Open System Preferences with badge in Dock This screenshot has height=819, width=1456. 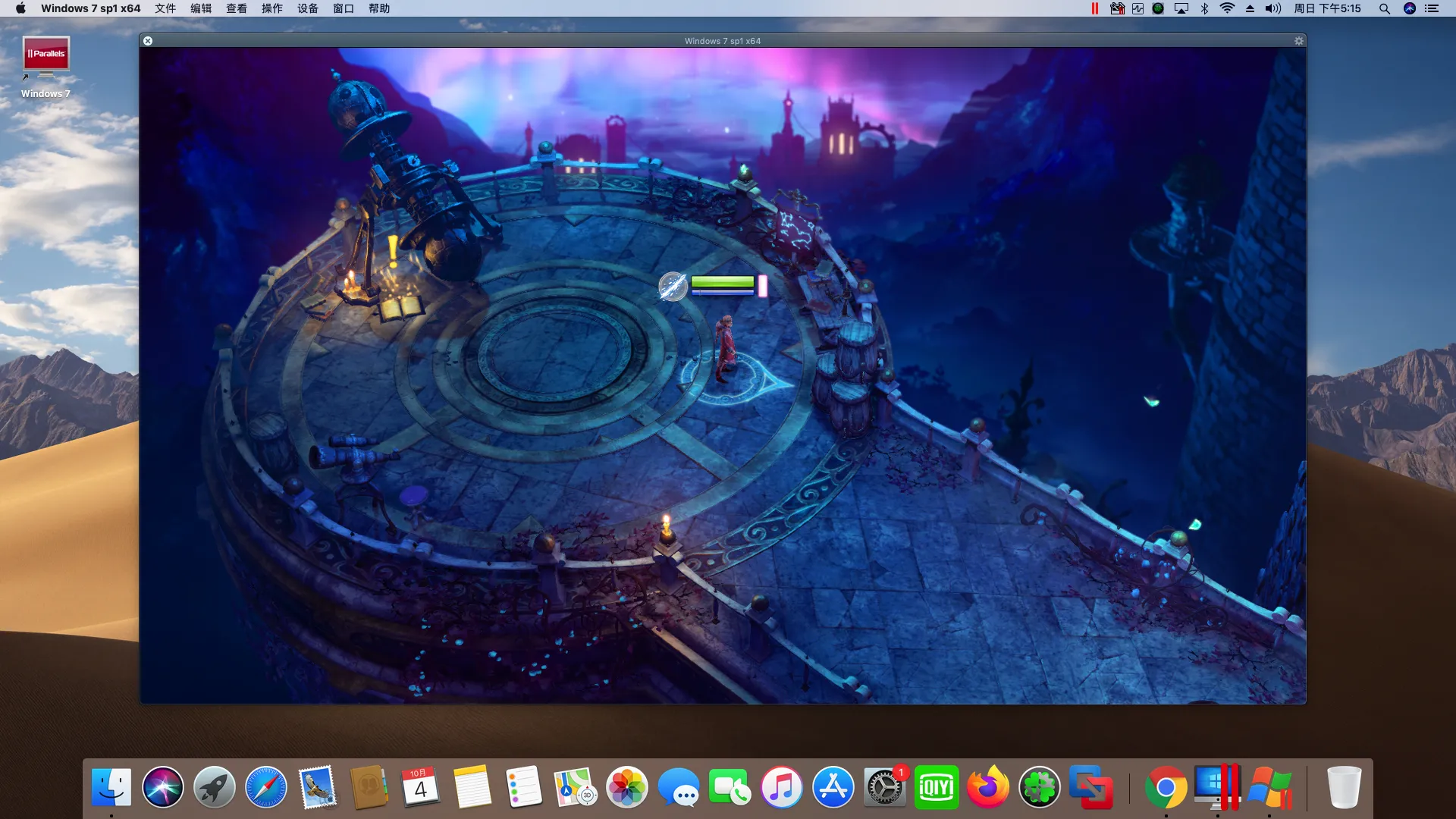point(885,787)
